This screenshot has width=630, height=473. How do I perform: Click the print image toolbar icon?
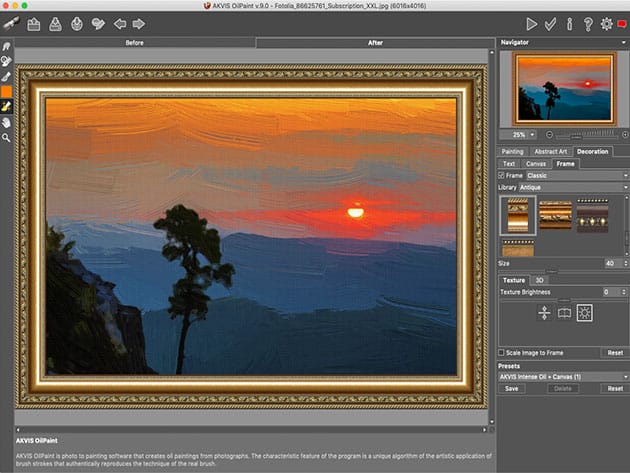click(78, 23)
